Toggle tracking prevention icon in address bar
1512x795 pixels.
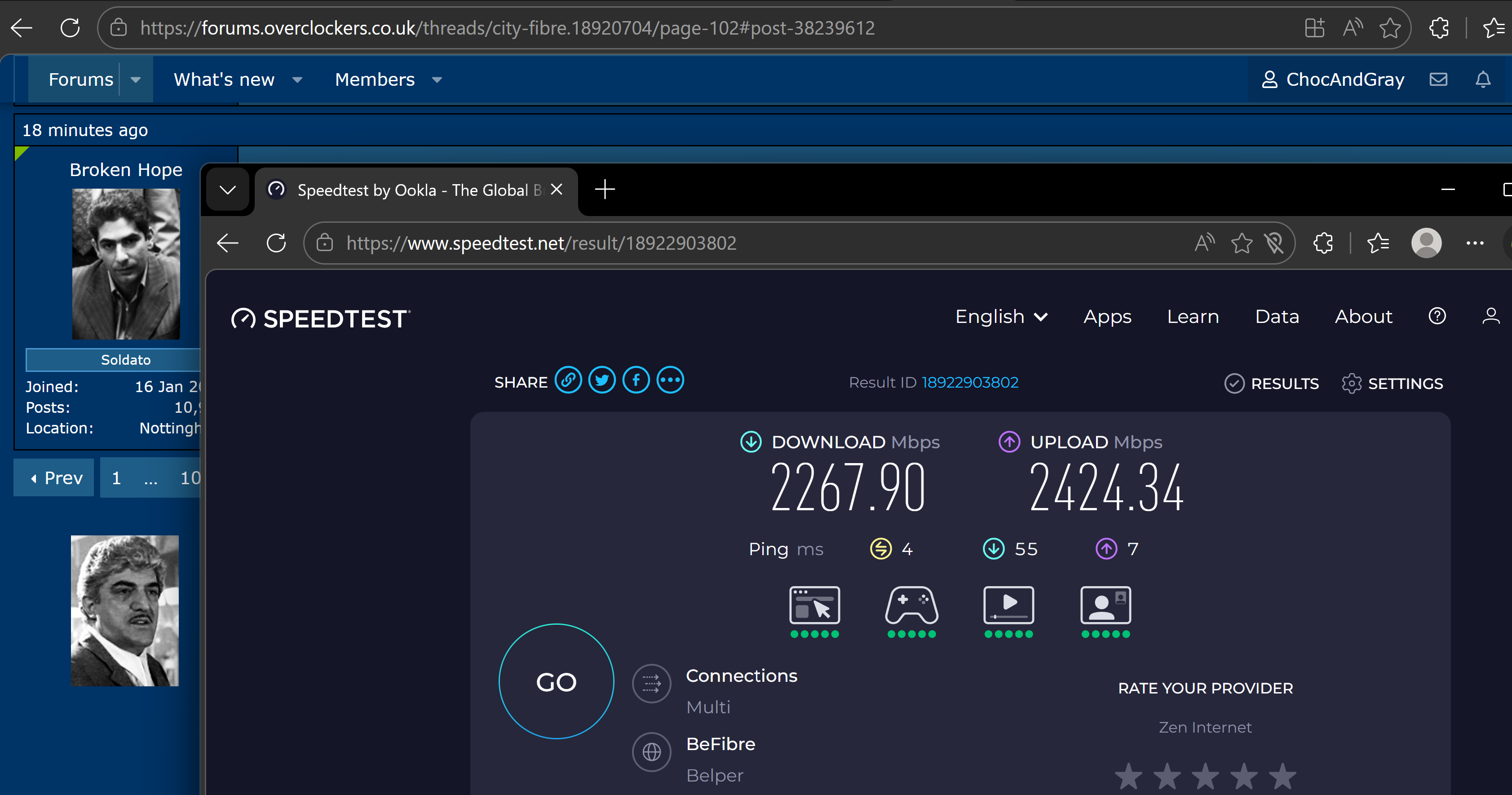(x=1274, y=243)
